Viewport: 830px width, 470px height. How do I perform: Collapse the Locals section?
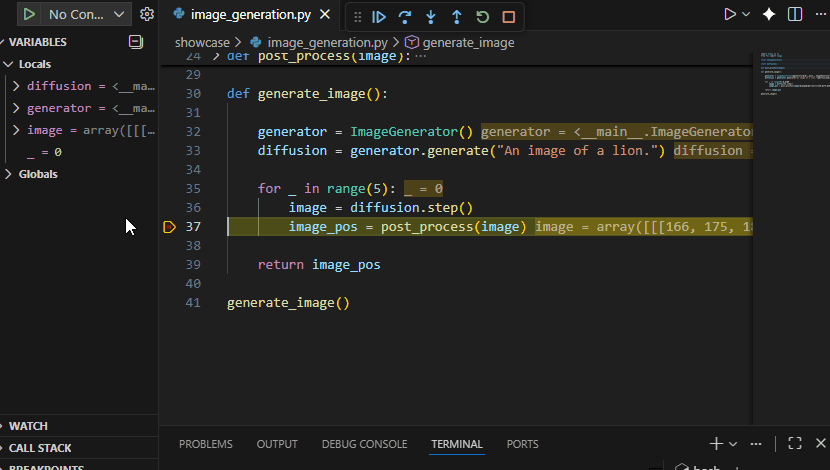click(8, 64)
